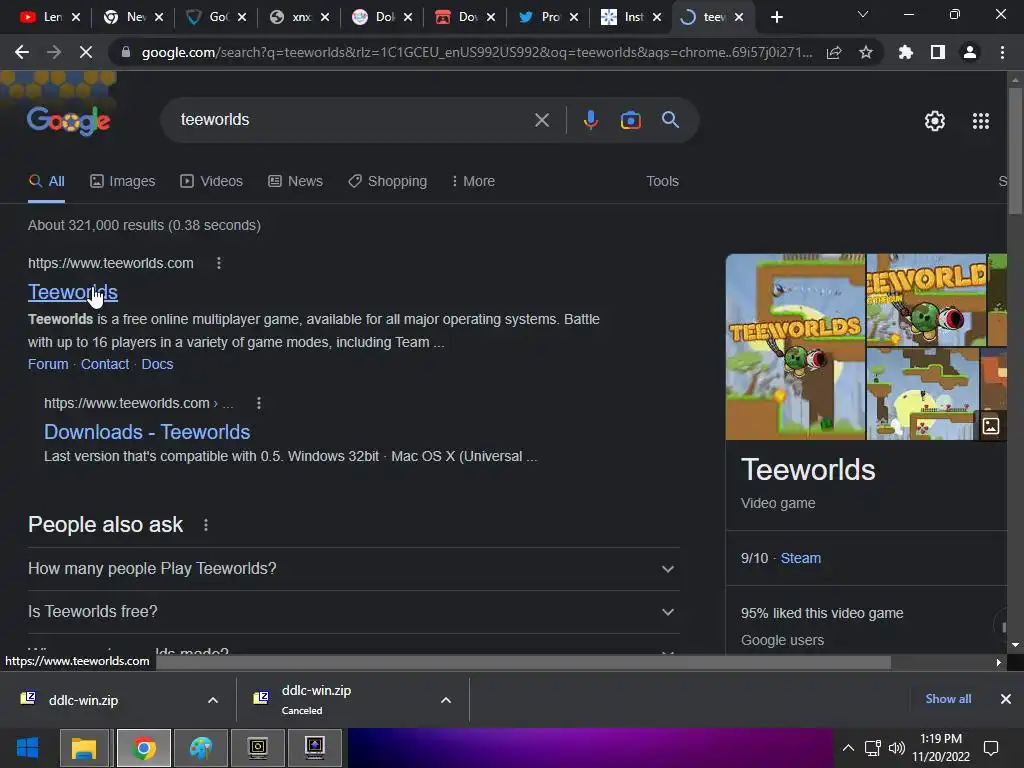Select the All results tab
Viewport: 1024px width, 768px height.
pos(46,182)
